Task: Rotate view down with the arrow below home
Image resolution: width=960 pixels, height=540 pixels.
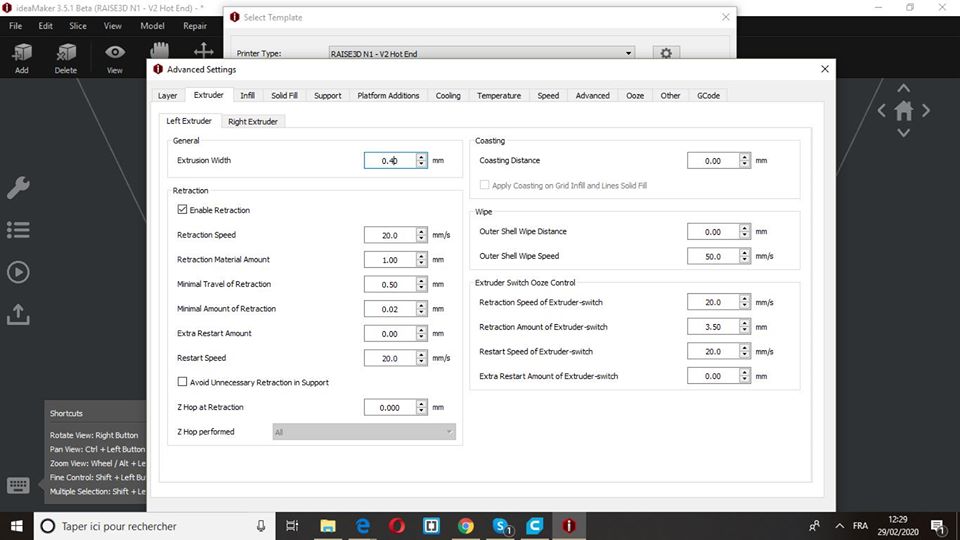Action: coord(904,133)
